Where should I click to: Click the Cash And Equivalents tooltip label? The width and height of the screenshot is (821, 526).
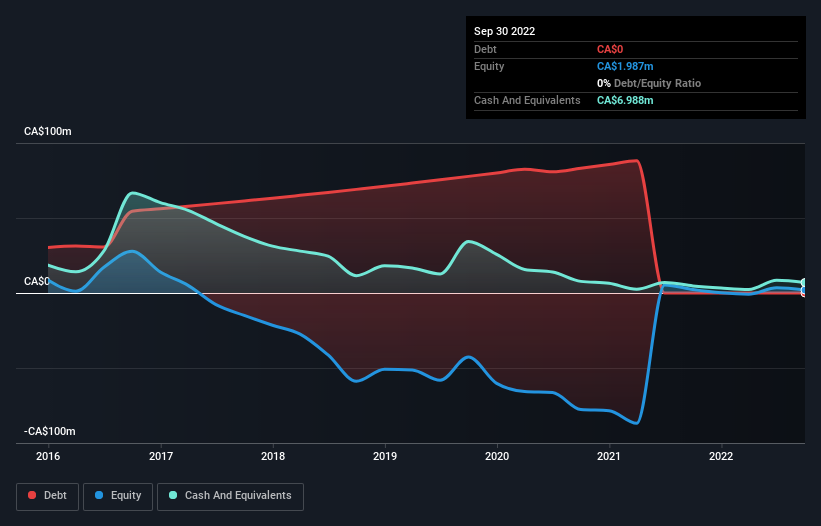(527, 100)
